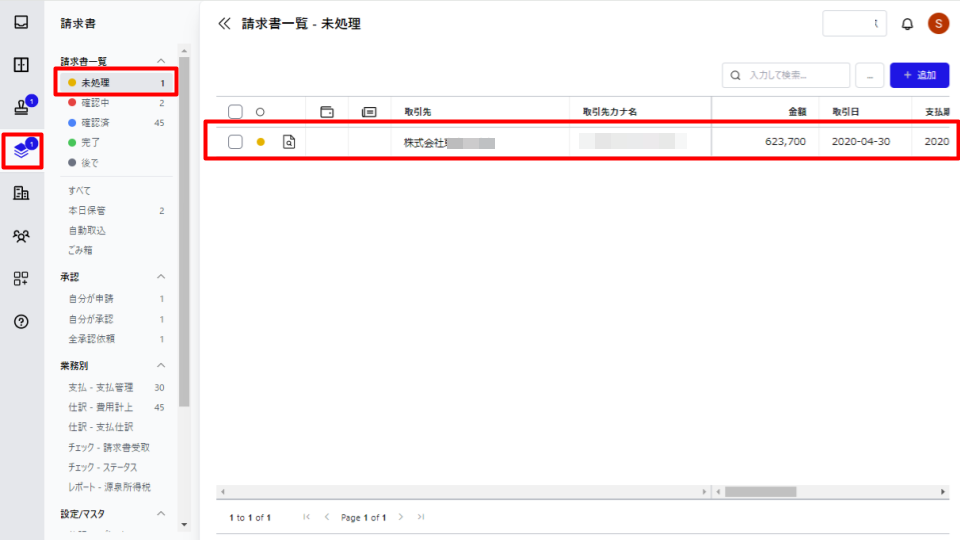The height and width of the screenshot is (540, 960).
Task: Sort by the 金額 column header
Action: tap(797, 112)
